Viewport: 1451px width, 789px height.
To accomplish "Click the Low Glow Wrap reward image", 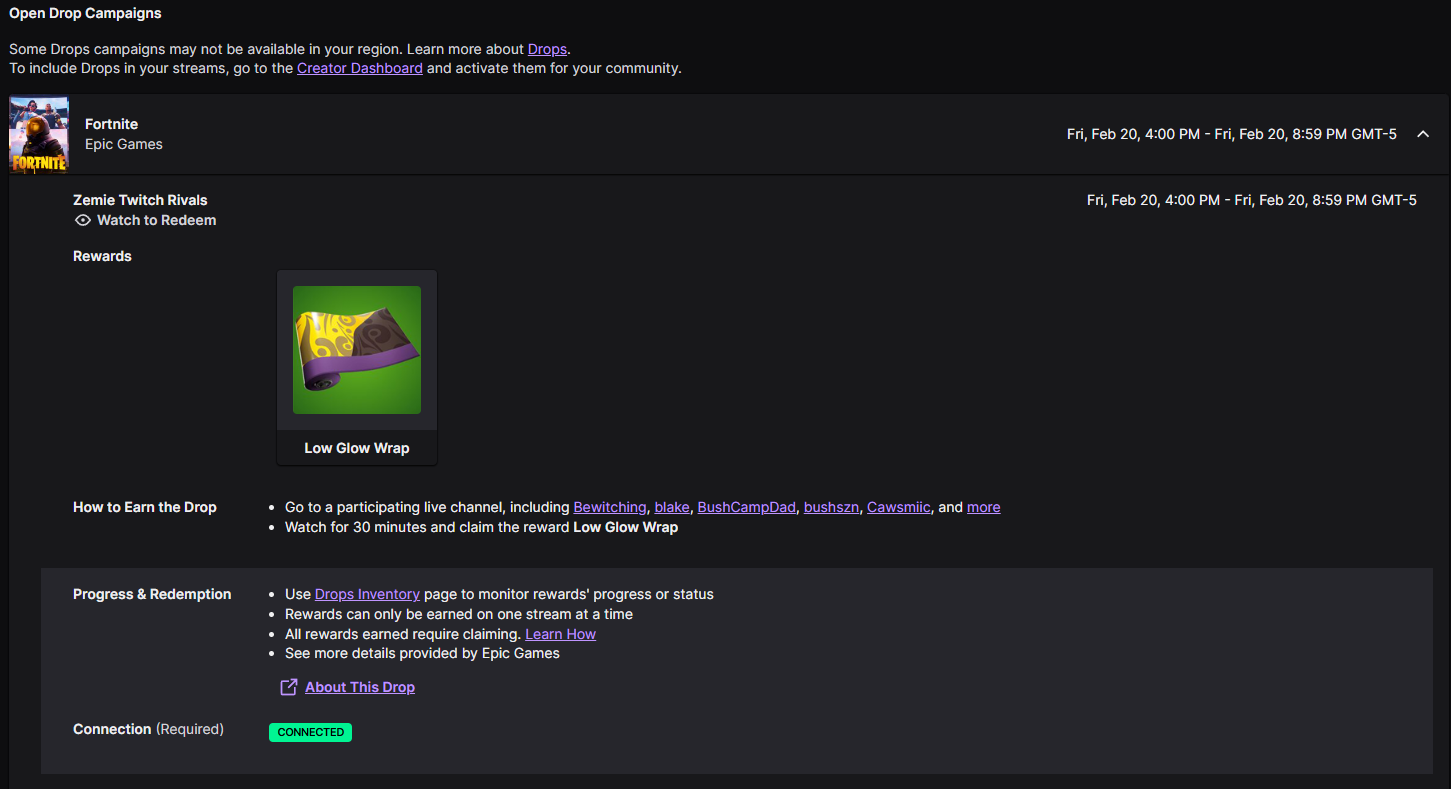I will click(x=357, y=350).
